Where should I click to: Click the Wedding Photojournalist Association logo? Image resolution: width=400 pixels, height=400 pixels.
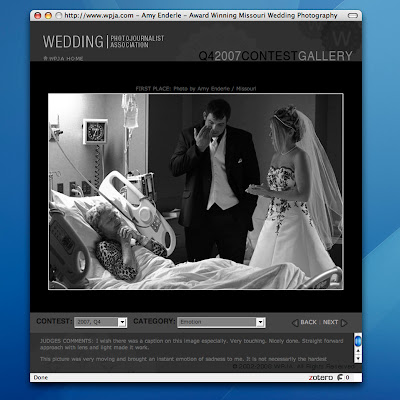103,42
